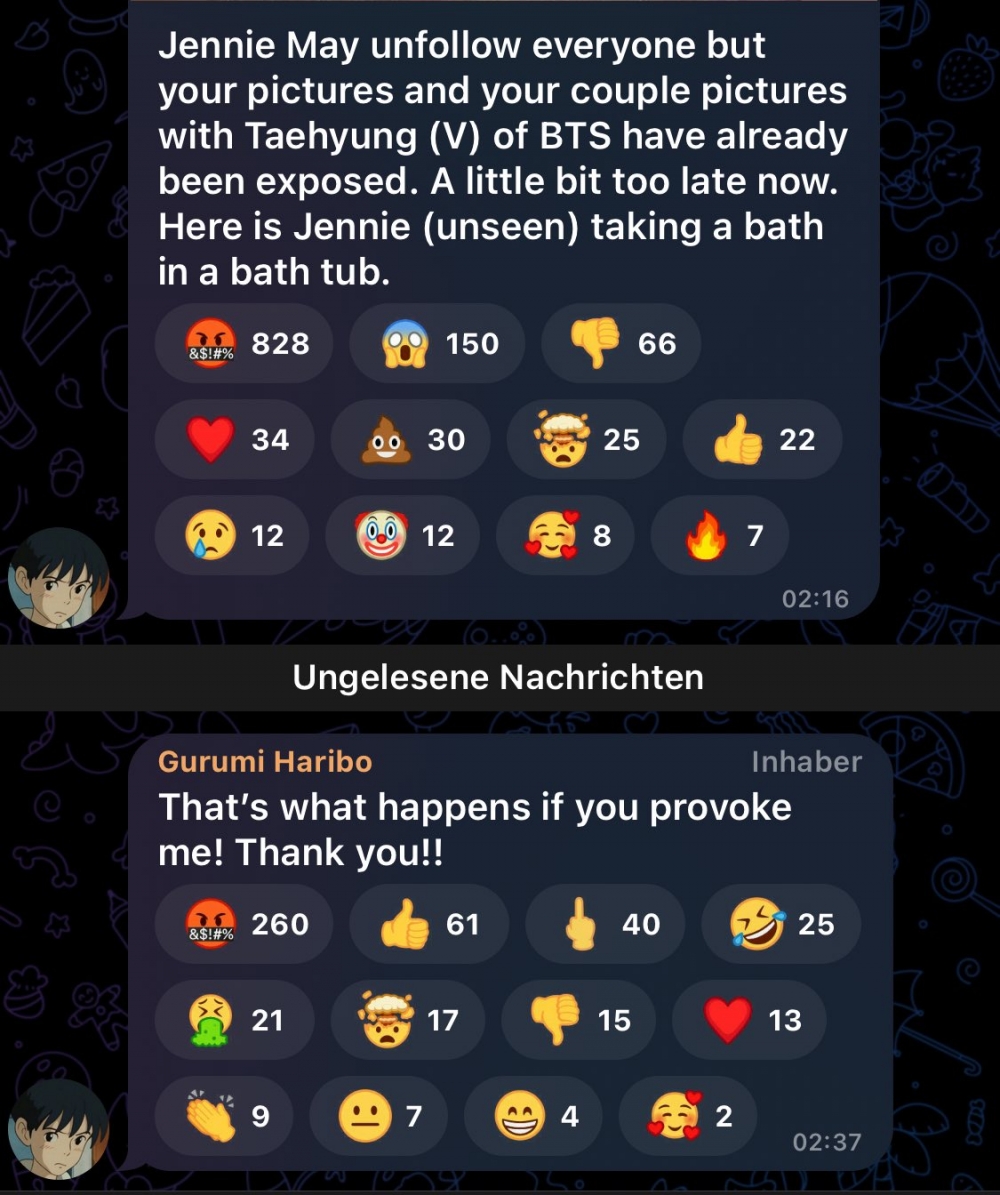Add to the screaming face reaction 150
The image size is (1000, 1195).
pyautogui.click(x=437, y=344)
